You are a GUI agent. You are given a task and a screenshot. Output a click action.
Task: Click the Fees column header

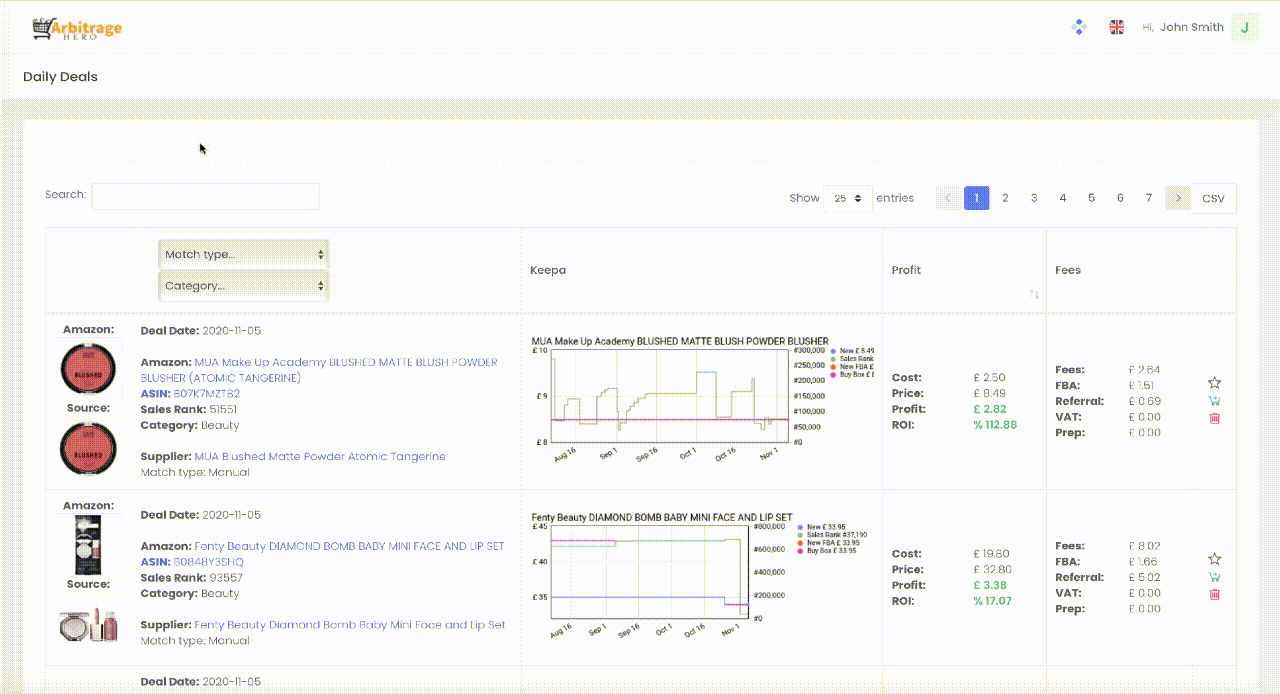pos(1068,270)
